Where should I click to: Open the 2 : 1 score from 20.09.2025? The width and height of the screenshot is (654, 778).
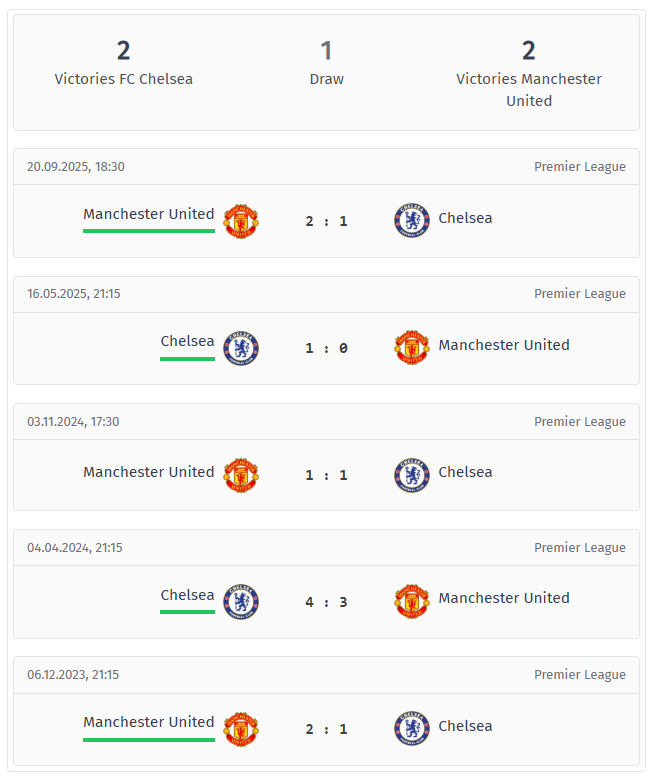coord(326,221)
